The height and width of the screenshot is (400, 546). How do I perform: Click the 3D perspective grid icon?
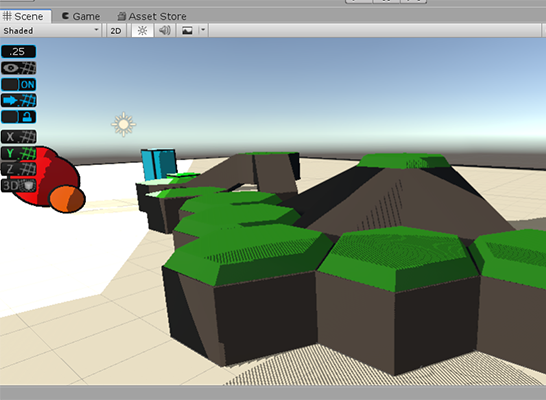click(x=18, y=186)
